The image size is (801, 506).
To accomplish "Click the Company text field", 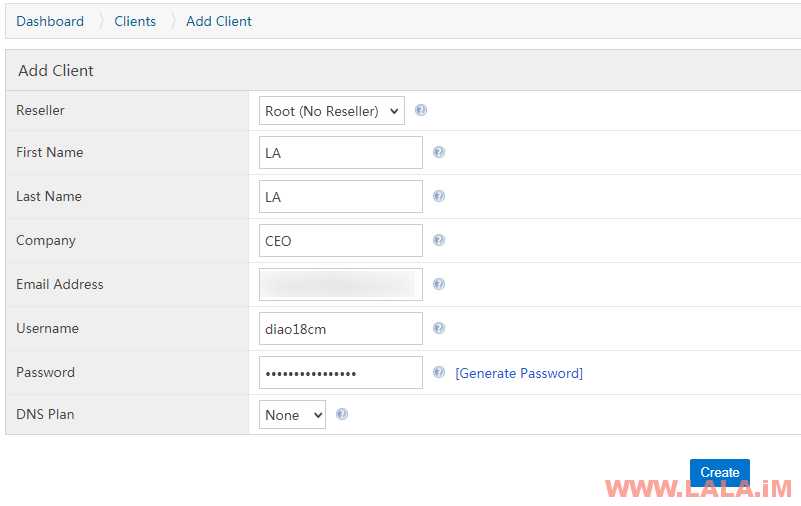I will pyautogui.click(x=341, y=240).
